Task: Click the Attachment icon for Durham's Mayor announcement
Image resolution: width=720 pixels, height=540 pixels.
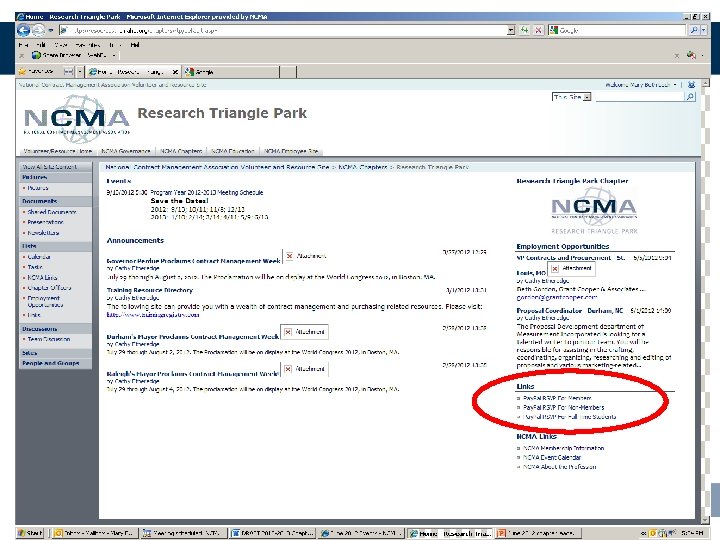Action: click(x=304, y=332)
